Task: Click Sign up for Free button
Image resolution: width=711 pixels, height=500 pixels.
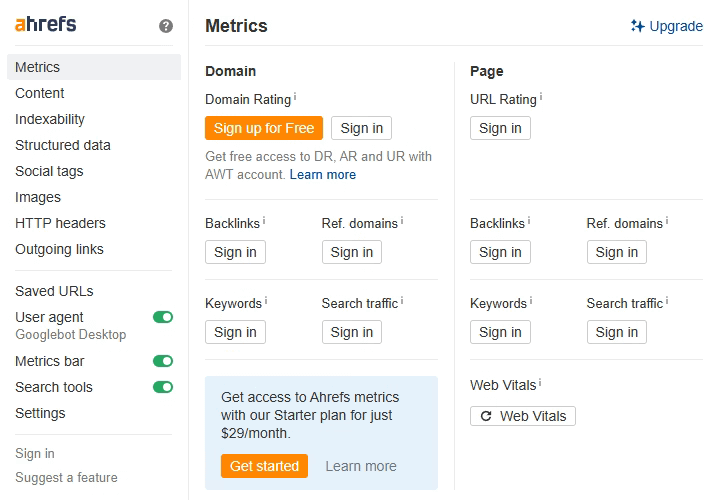Action: coord(264,128)
